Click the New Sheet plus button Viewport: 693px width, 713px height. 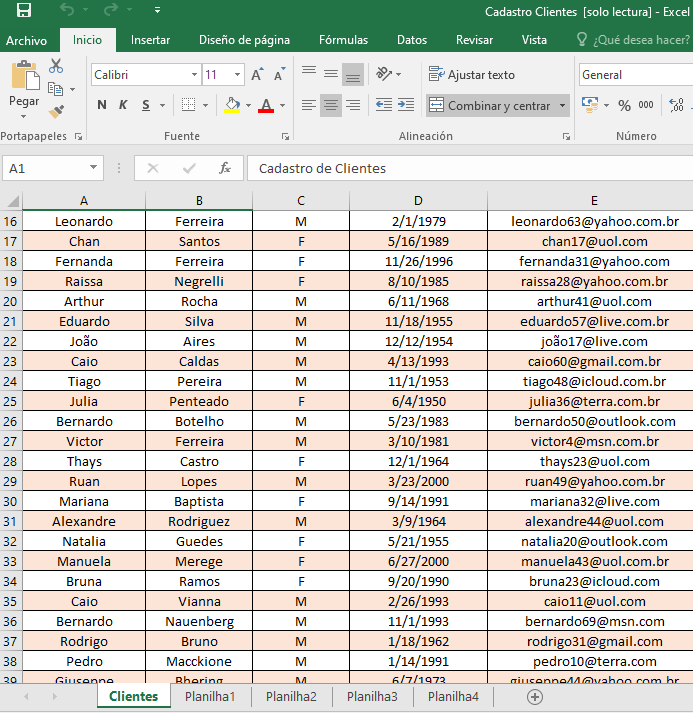click(534, 697)
